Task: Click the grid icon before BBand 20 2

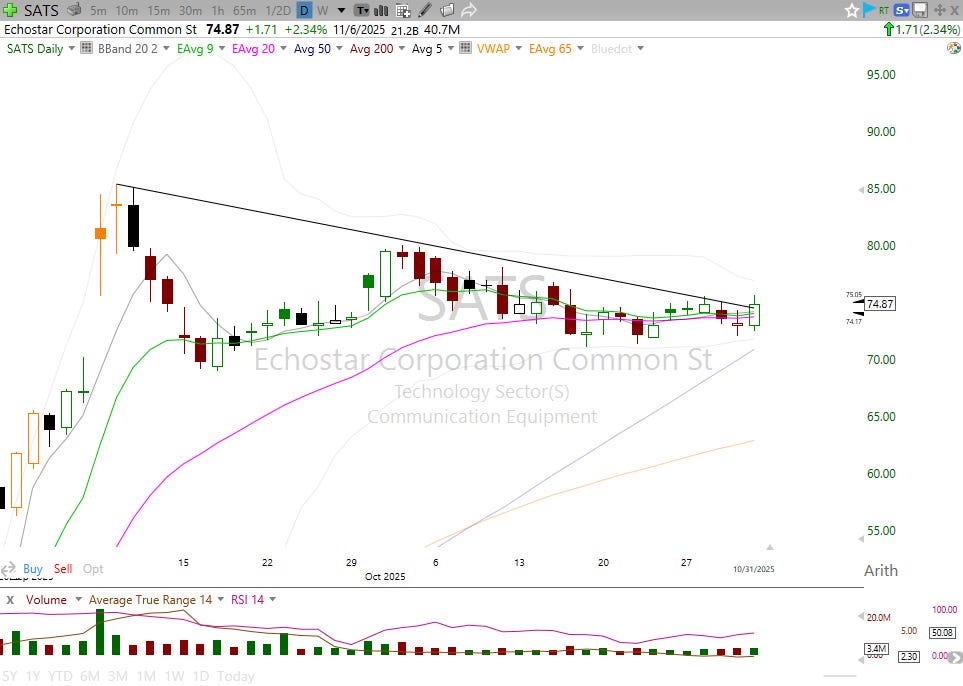Action: [x=87, y=48]
